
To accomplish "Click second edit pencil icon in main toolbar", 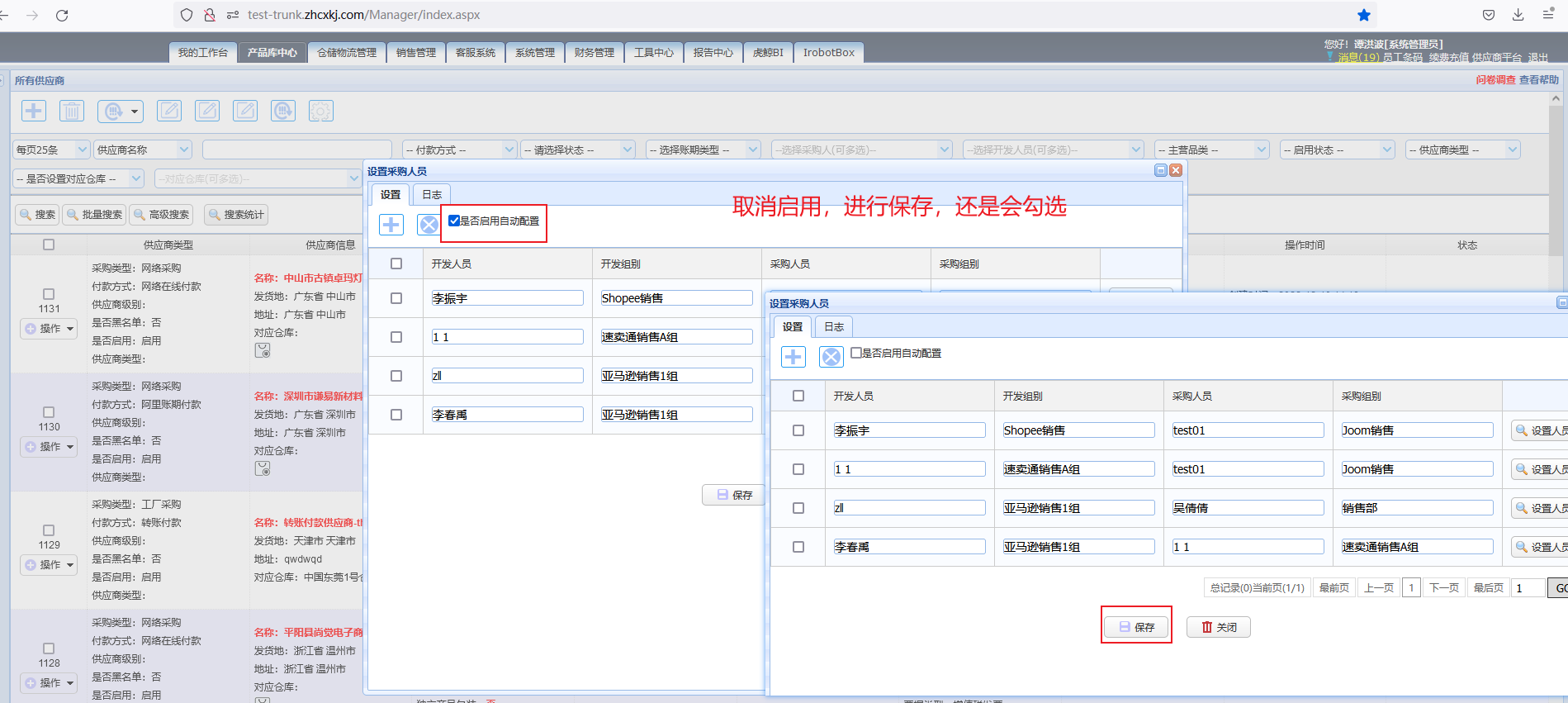I will coord(207,111).
